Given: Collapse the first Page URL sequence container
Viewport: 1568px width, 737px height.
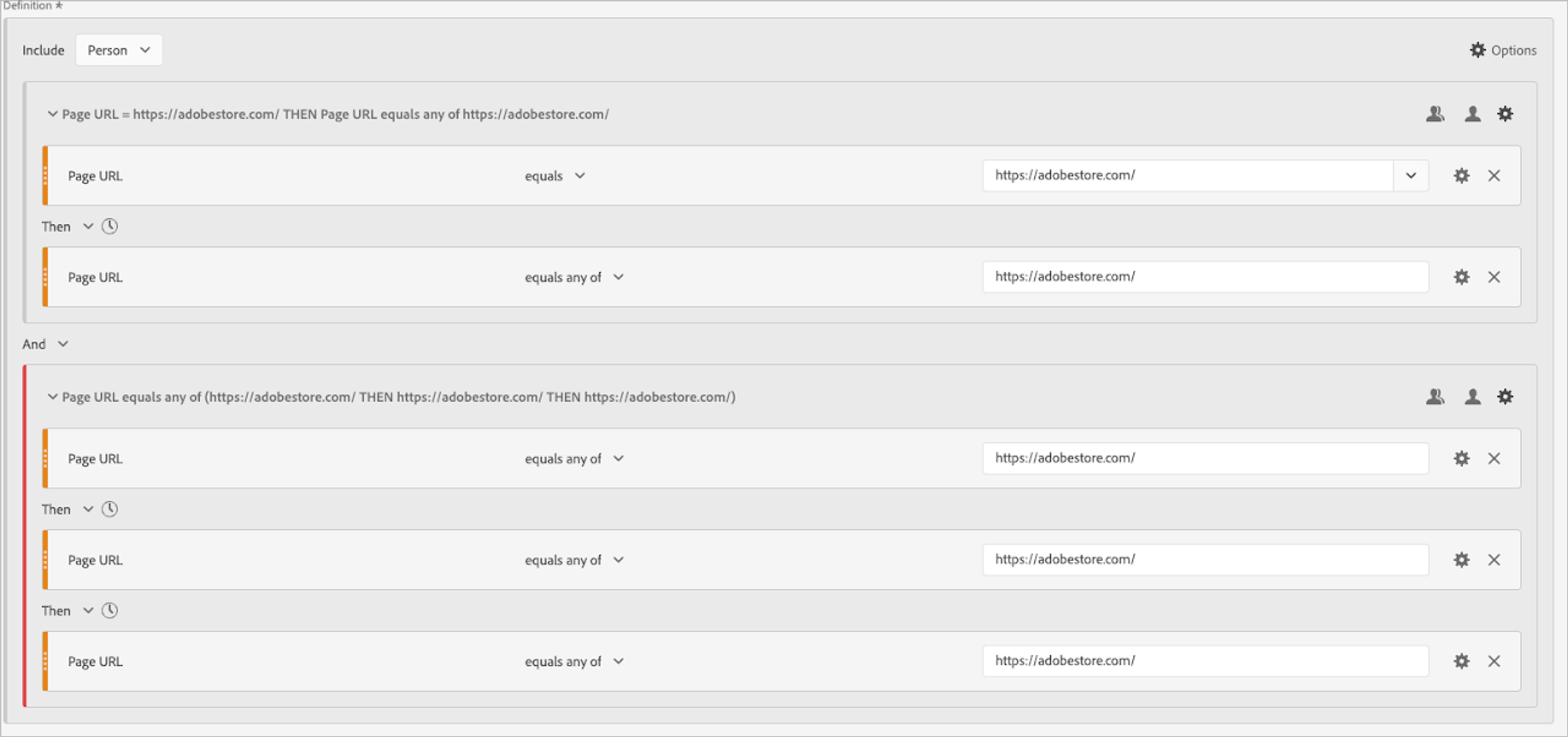Looking at the screenshot, I should coord(52,114).
